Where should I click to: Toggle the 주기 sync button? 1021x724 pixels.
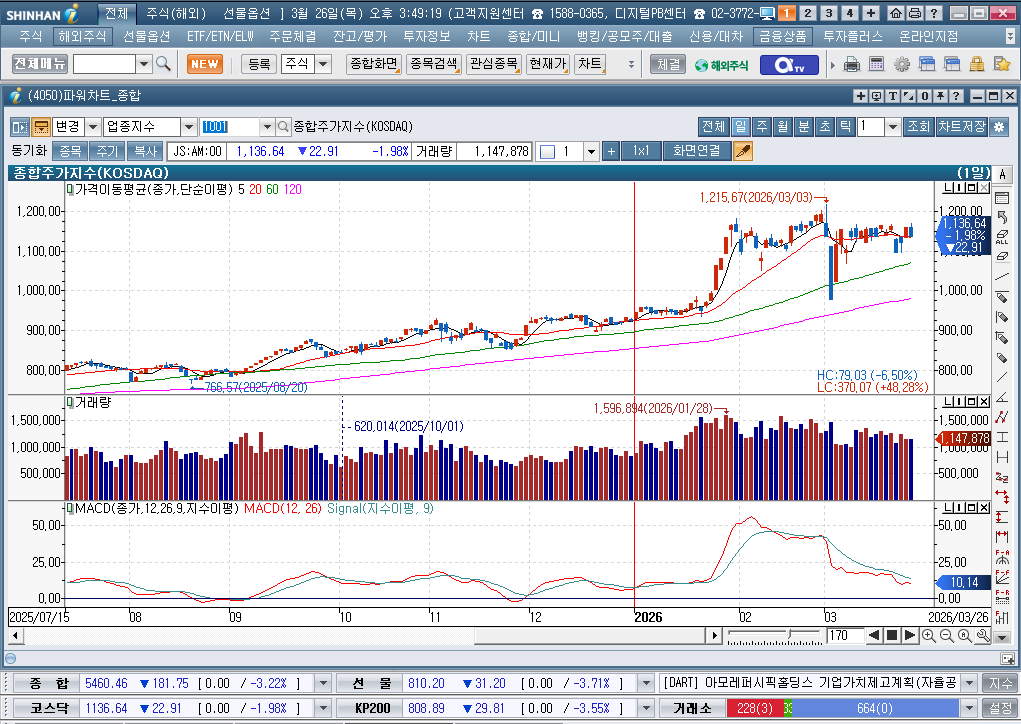pyautogui.click(x=107, y=151)
